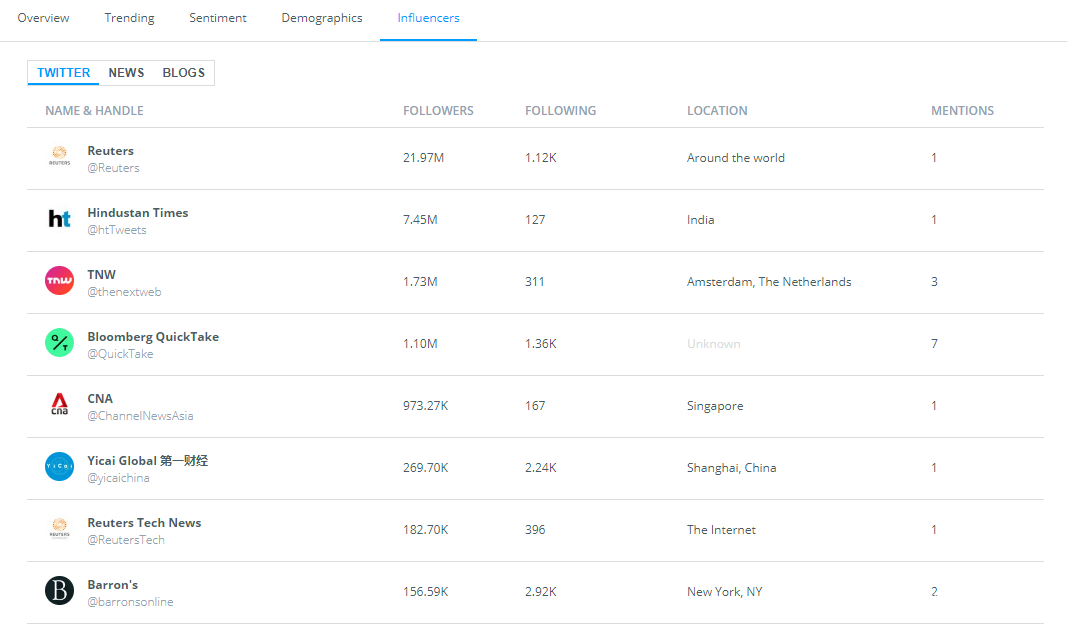The width and height of the screenshot is (1067, 626).
Task: Click the Reuters avatar icon
Action: [59, 156]
